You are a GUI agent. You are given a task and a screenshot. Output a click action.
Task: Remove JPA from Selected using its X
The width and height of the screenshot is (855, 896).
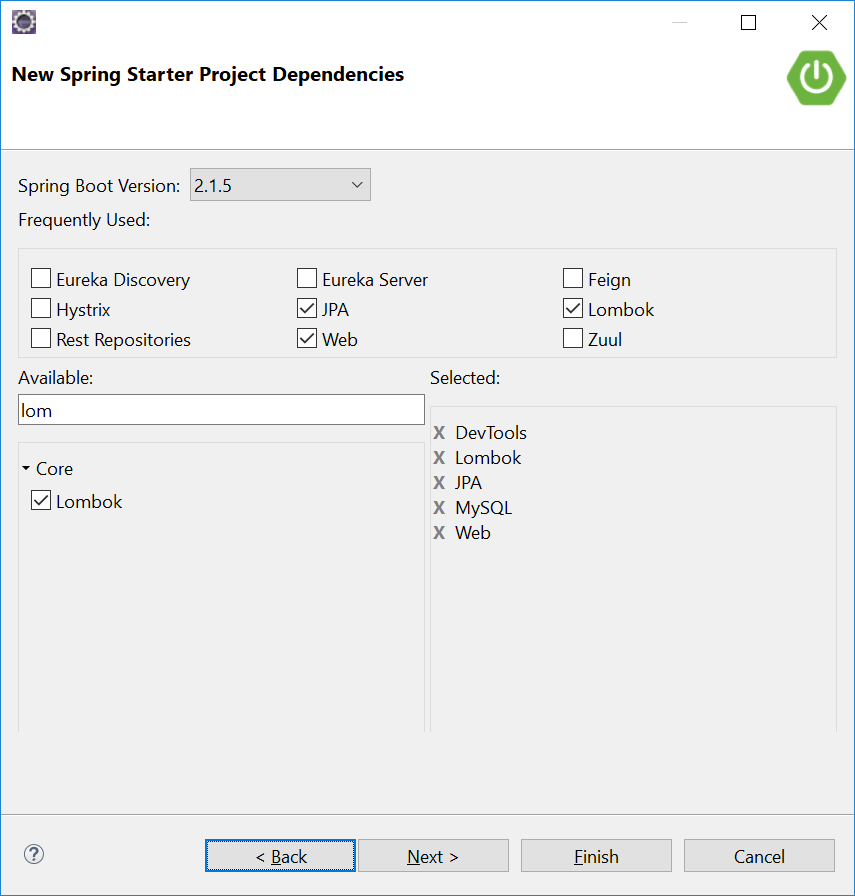click(439, 483)
